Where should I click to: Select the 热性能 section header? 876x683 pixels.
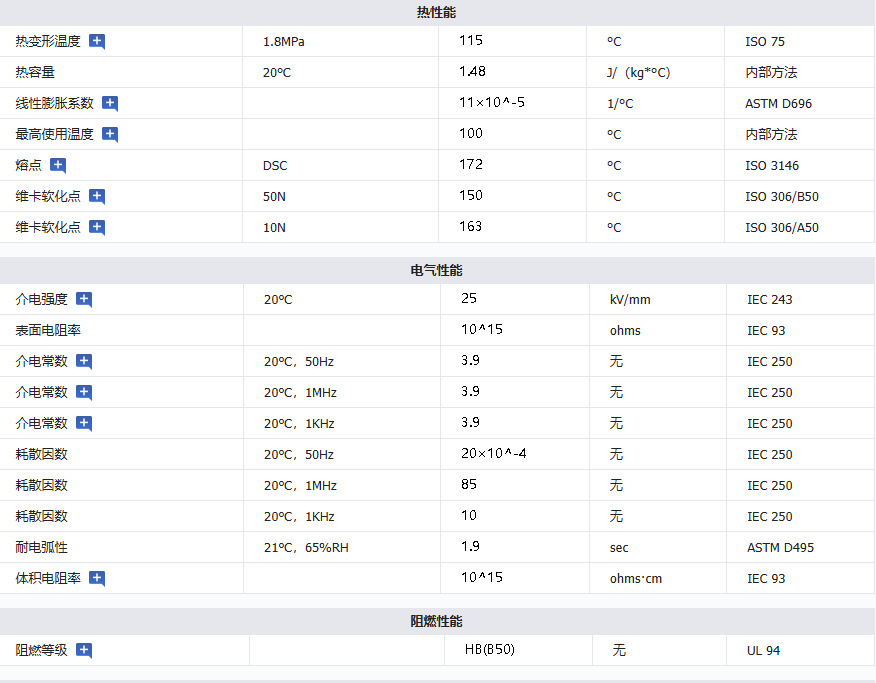(437, 12)
